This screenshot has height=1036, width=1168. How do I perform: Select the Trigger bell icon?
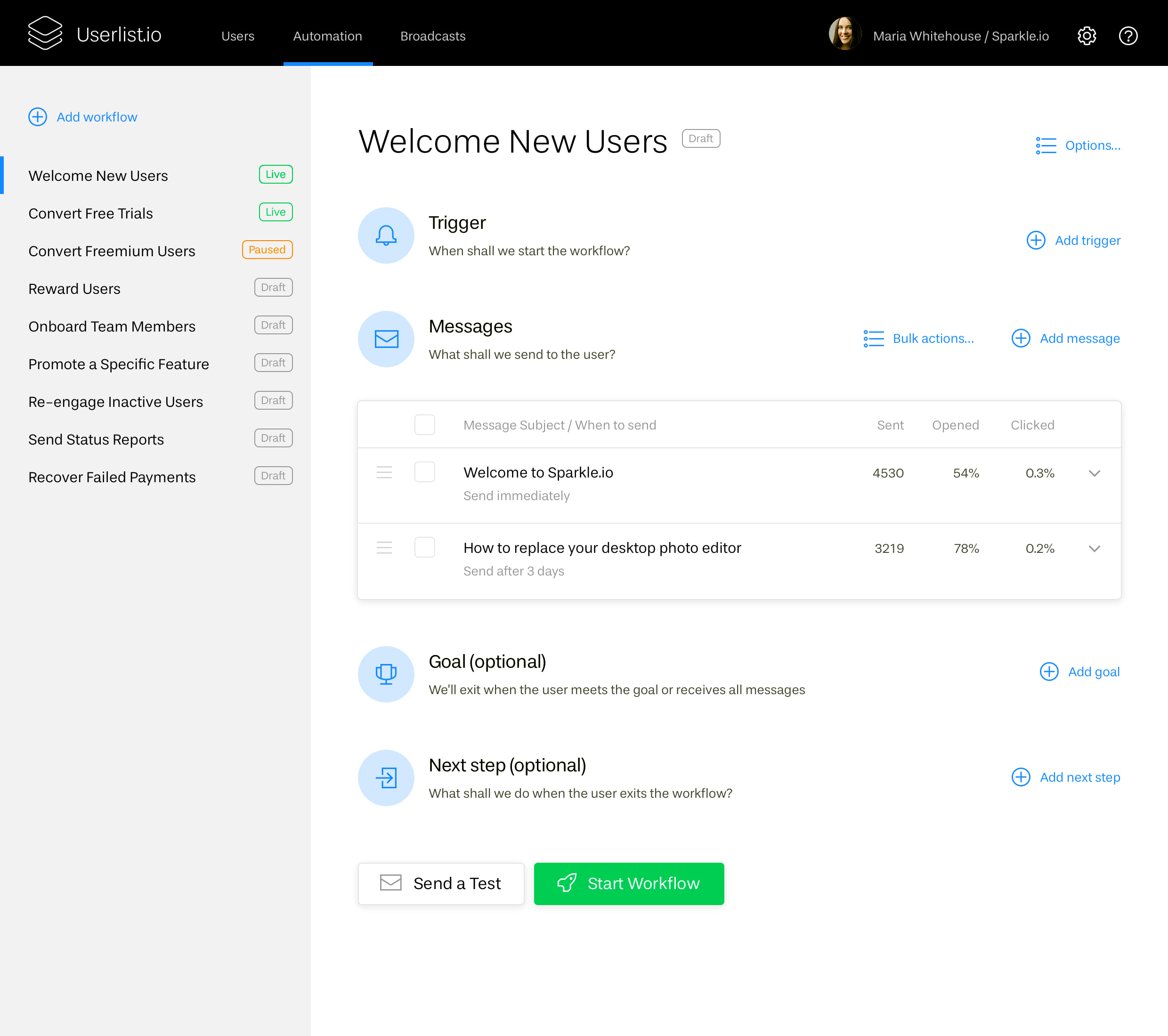[x=386, y=235]
